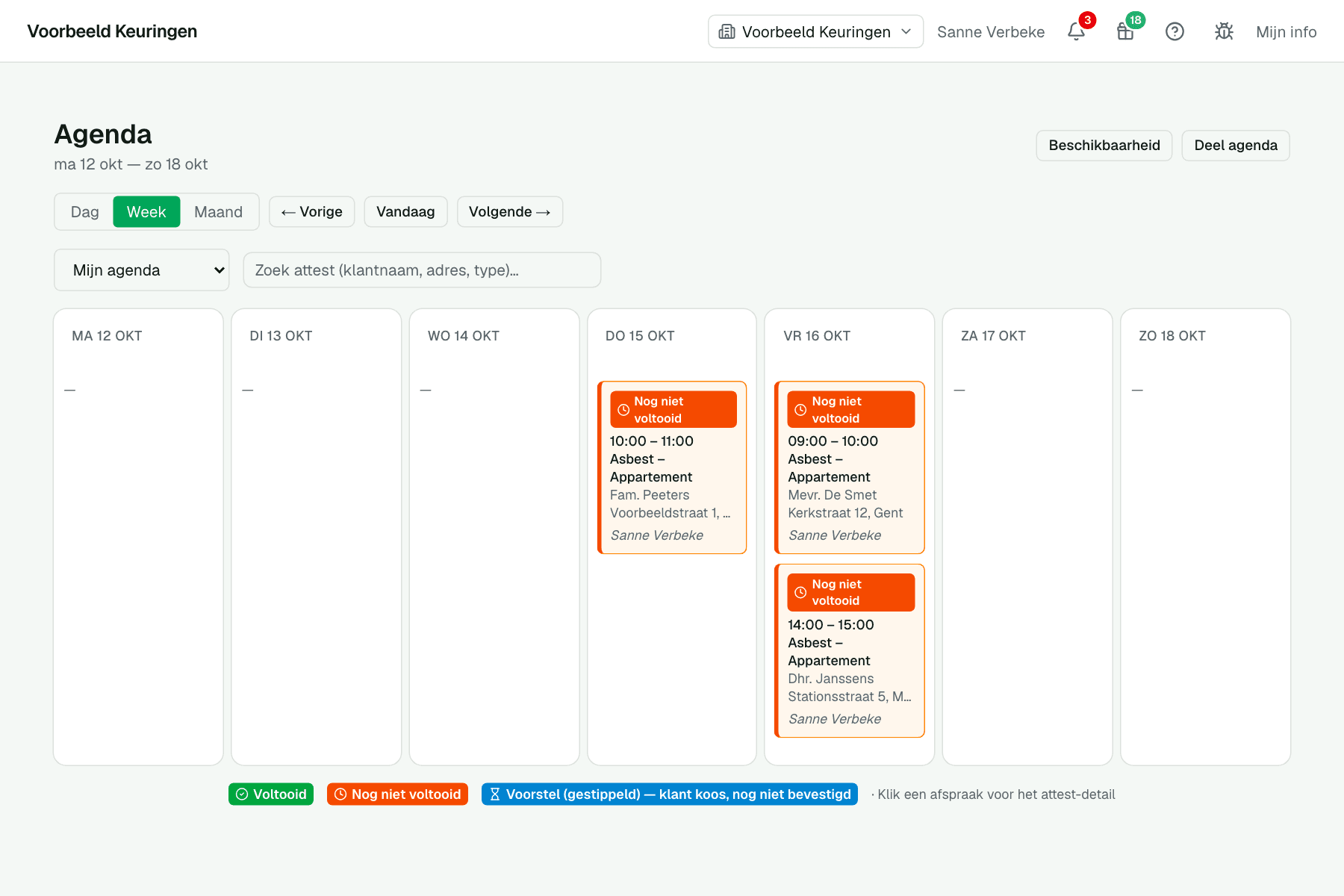
Task: Click the MA 12 OKT column header
Action: pos(107,336)
